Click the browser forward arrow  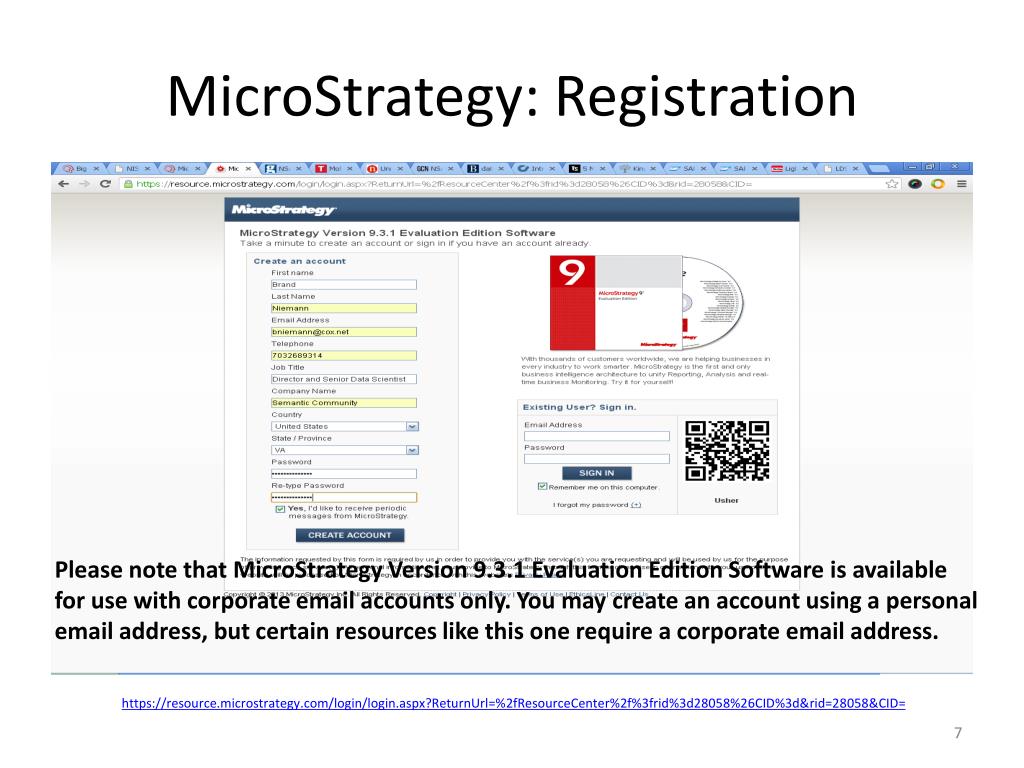(x=84, y=184)
